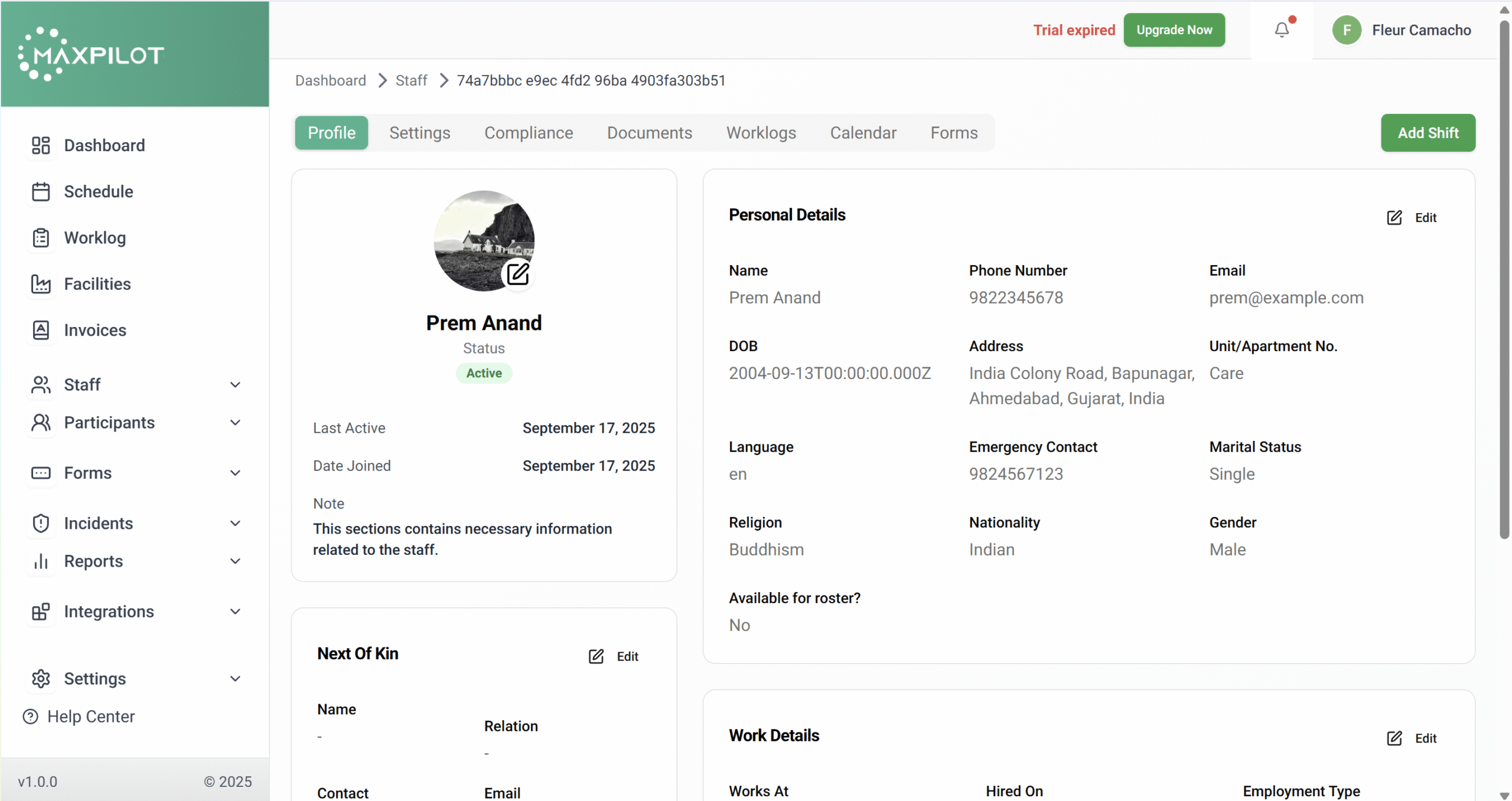Click the Schedule calendar icon in sidebar
The image size is (1512, 801).
pos(41,192)
